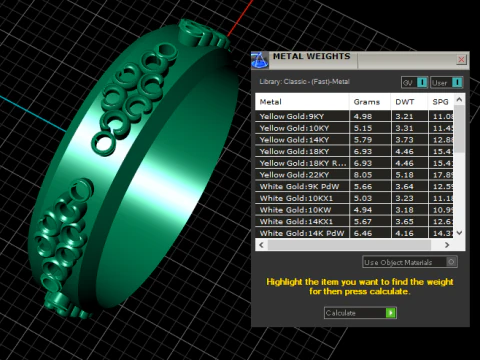Select the Yellow Gold:18KY row
Screen dimensions: 480x360
[x=354, y=151]
